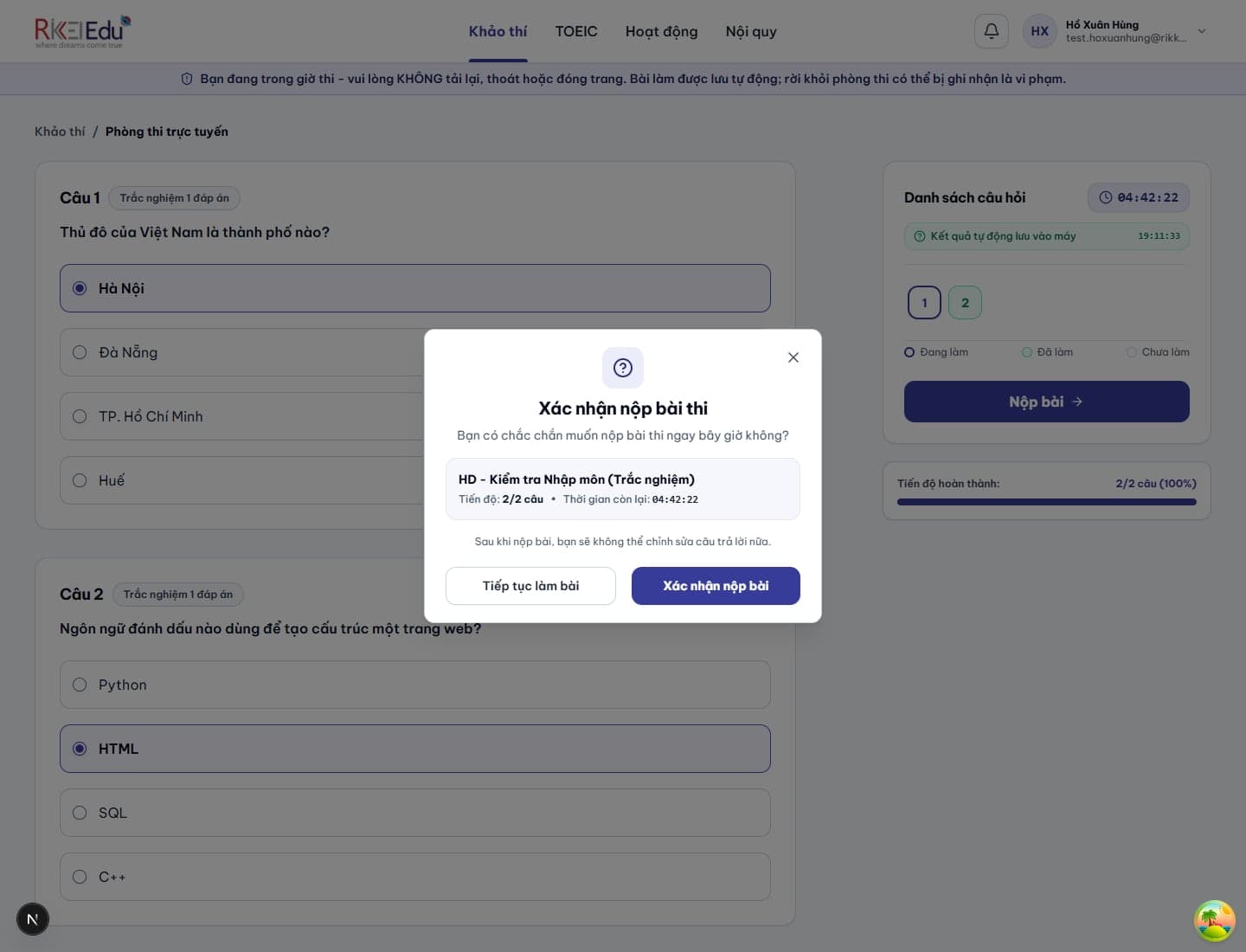Click the auto-save checkmark icon
The height and width of the screenshot is (952, 1246).
920,236
